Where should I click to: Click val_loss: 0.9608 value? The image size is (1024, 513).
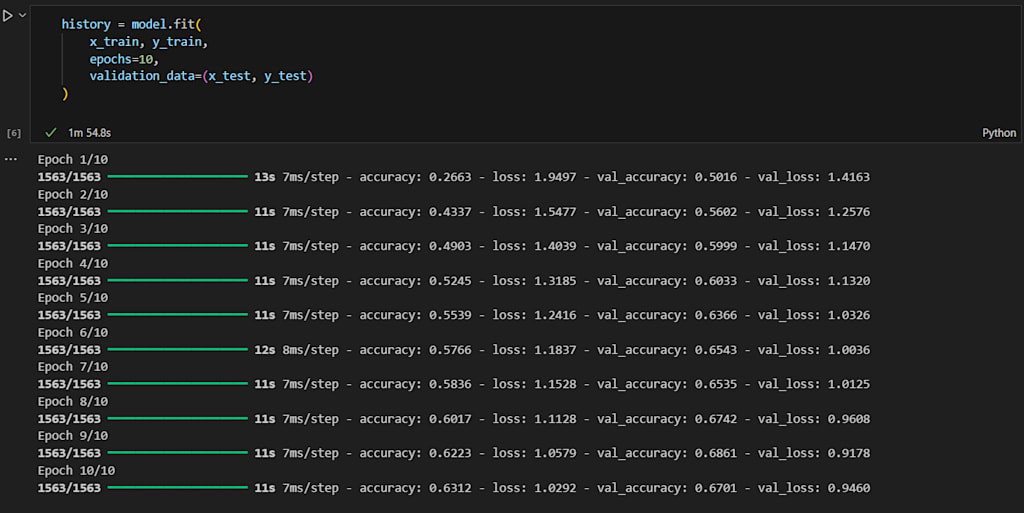(814, 419)
